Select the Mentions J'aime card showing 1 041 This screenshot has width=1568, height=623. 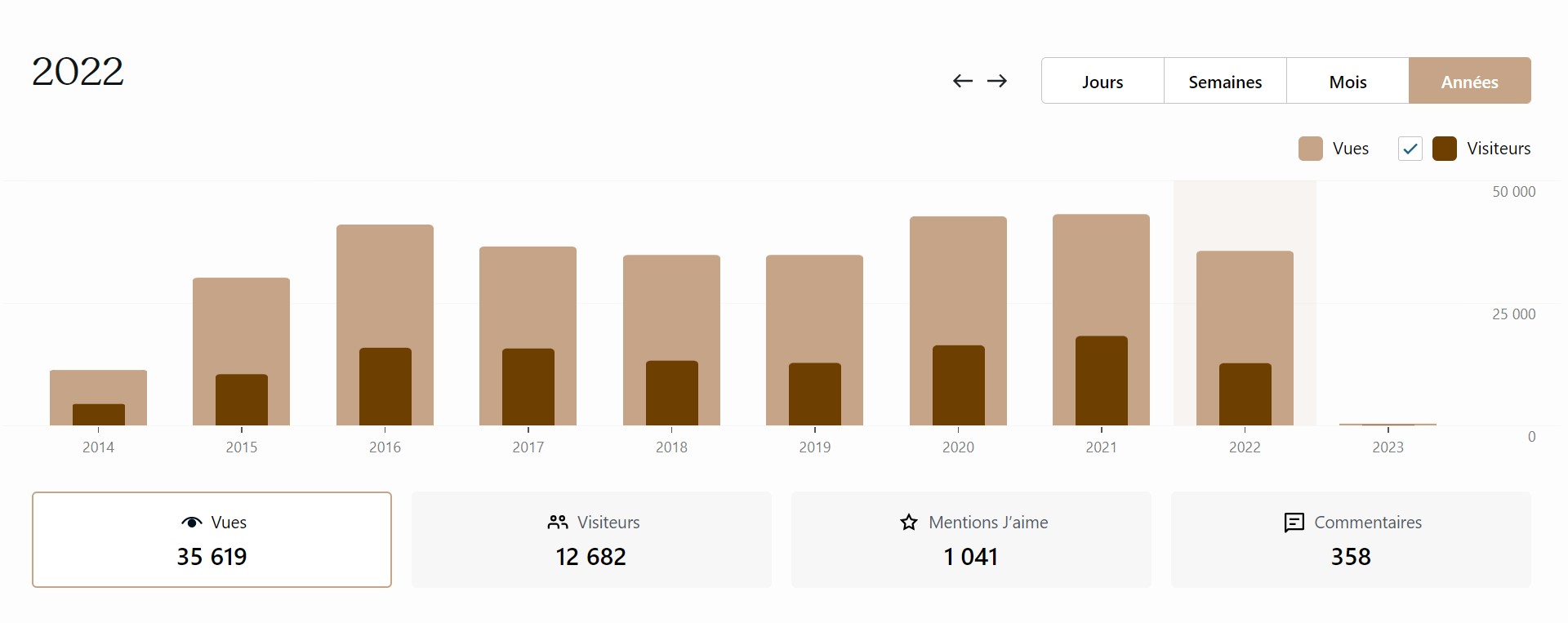[971, 540]
